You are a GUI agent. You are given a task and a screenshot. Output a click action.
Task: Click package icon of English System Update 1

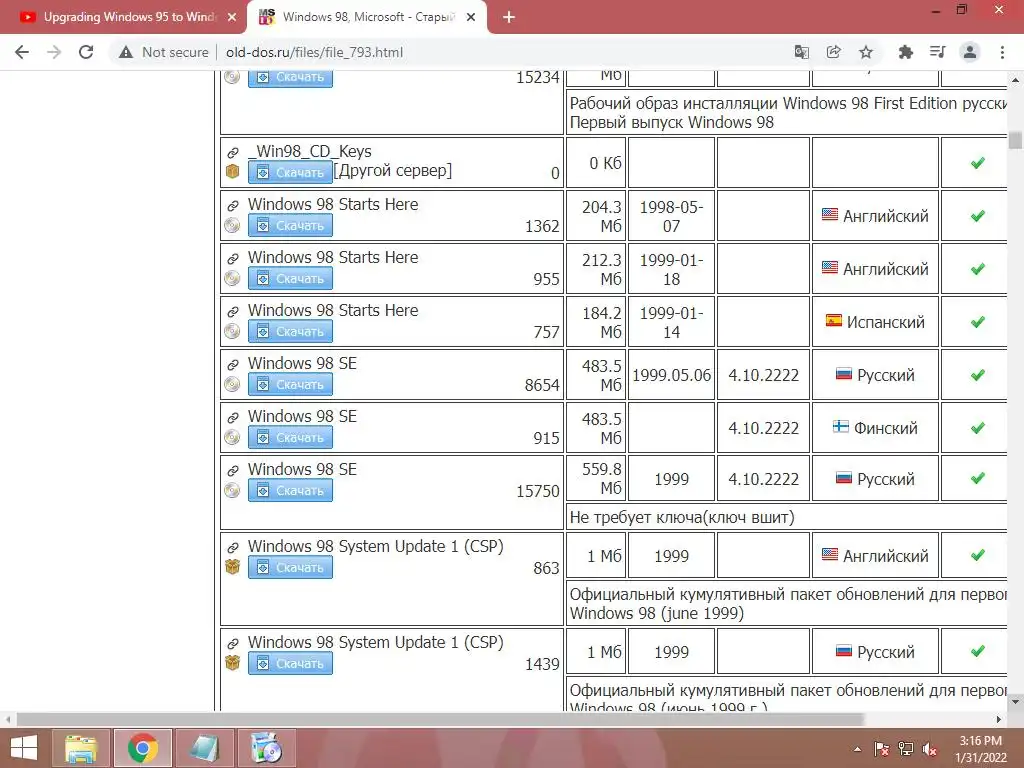(232, 567)
